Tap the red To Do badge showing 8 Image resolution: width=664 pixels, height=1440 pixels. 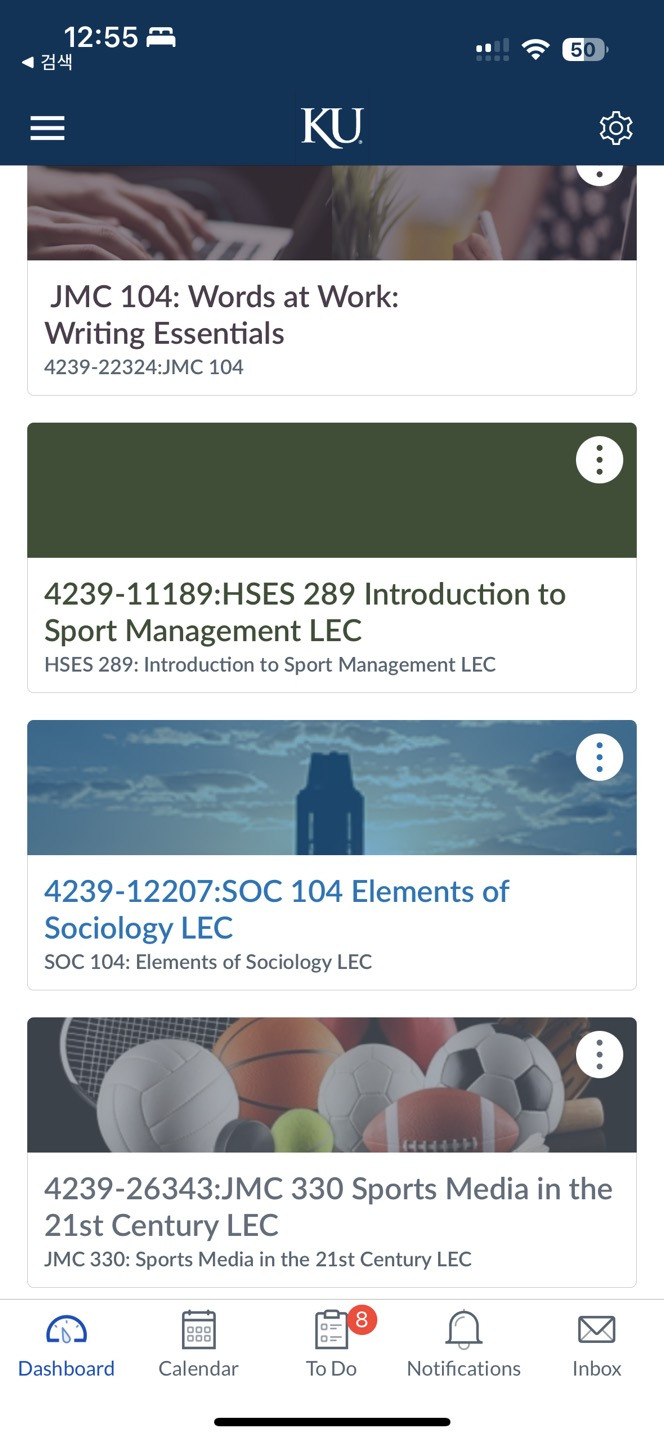(x=362, y=1320)
